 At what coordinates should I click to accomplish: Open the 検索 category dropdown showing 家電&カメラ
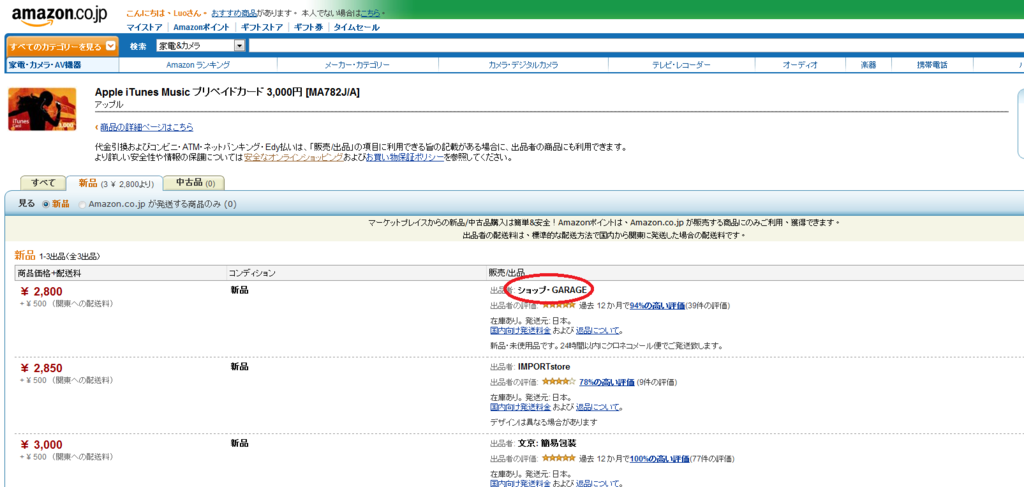tap(200, 46)
